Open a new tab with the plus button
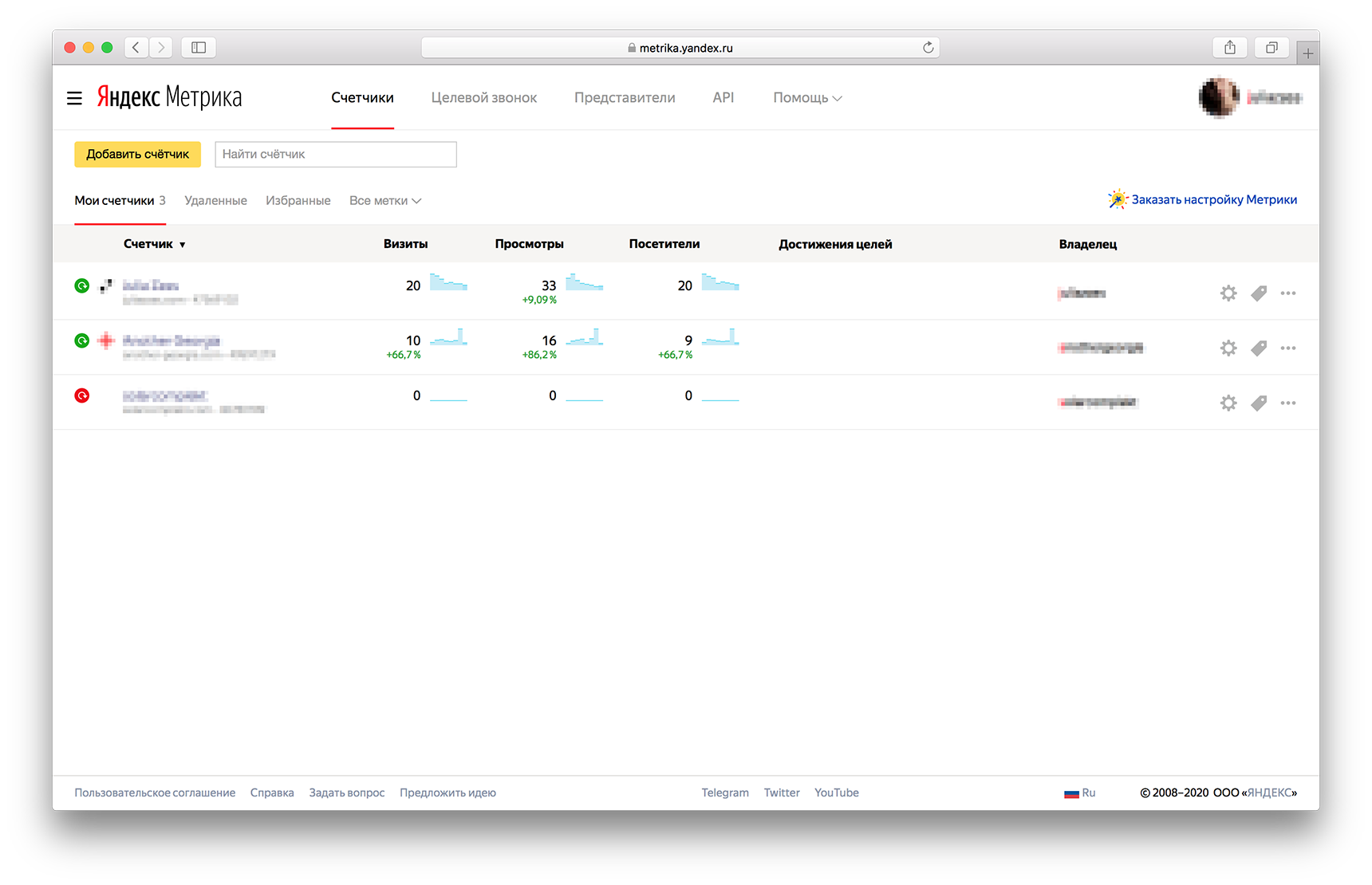1372x885 pixels. tap(1308, 53)
